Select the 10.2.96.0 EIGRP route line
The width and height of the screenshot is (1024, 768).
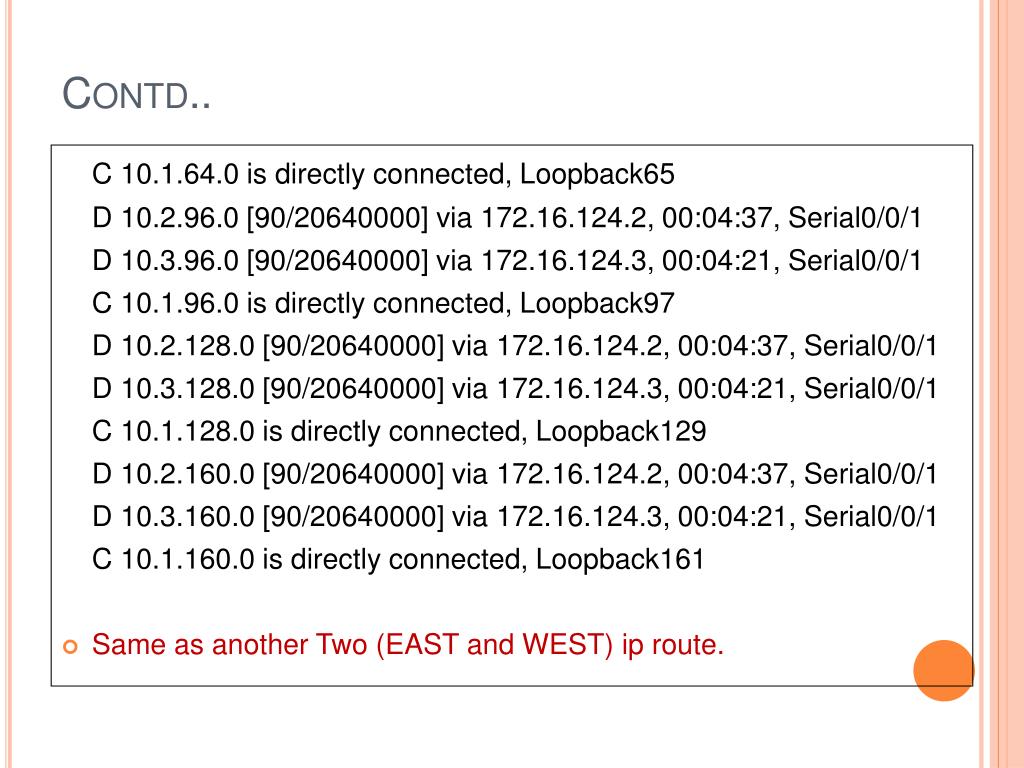point(506,217)
